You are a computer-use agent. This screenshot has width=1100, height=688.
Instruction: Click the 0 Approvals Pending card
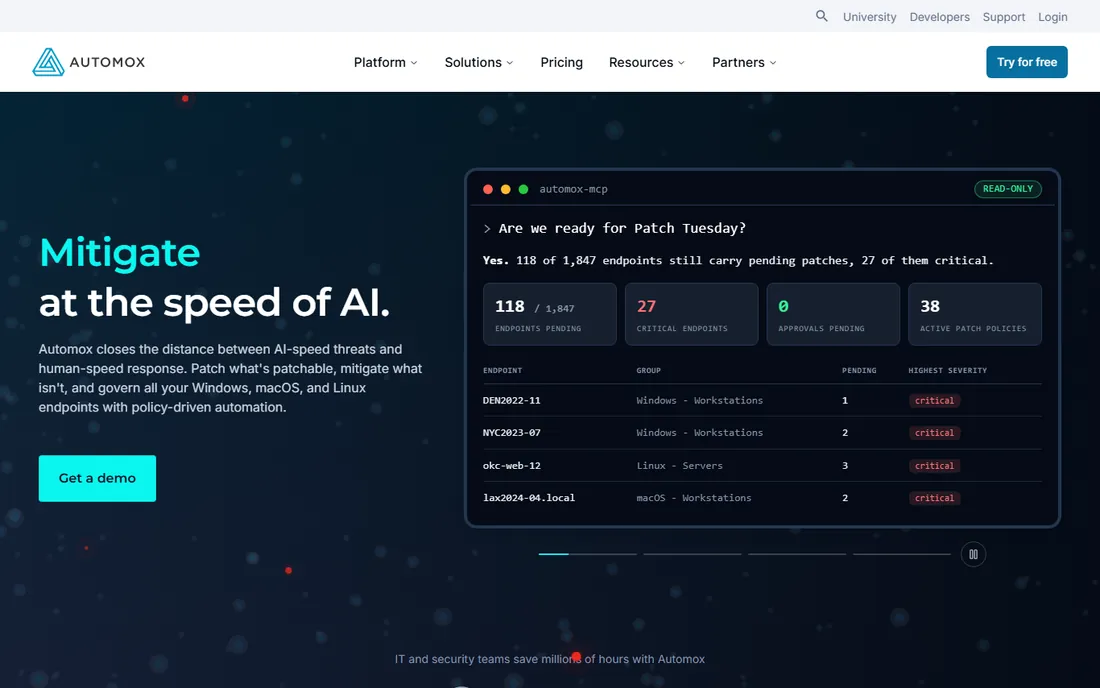point(833,314)
